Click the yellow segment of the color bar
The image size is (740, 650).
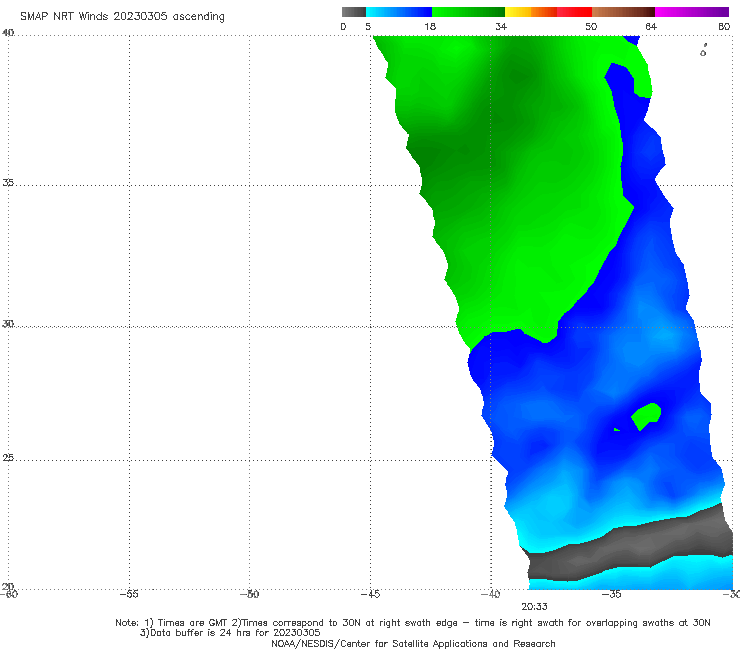pos(518,12)
